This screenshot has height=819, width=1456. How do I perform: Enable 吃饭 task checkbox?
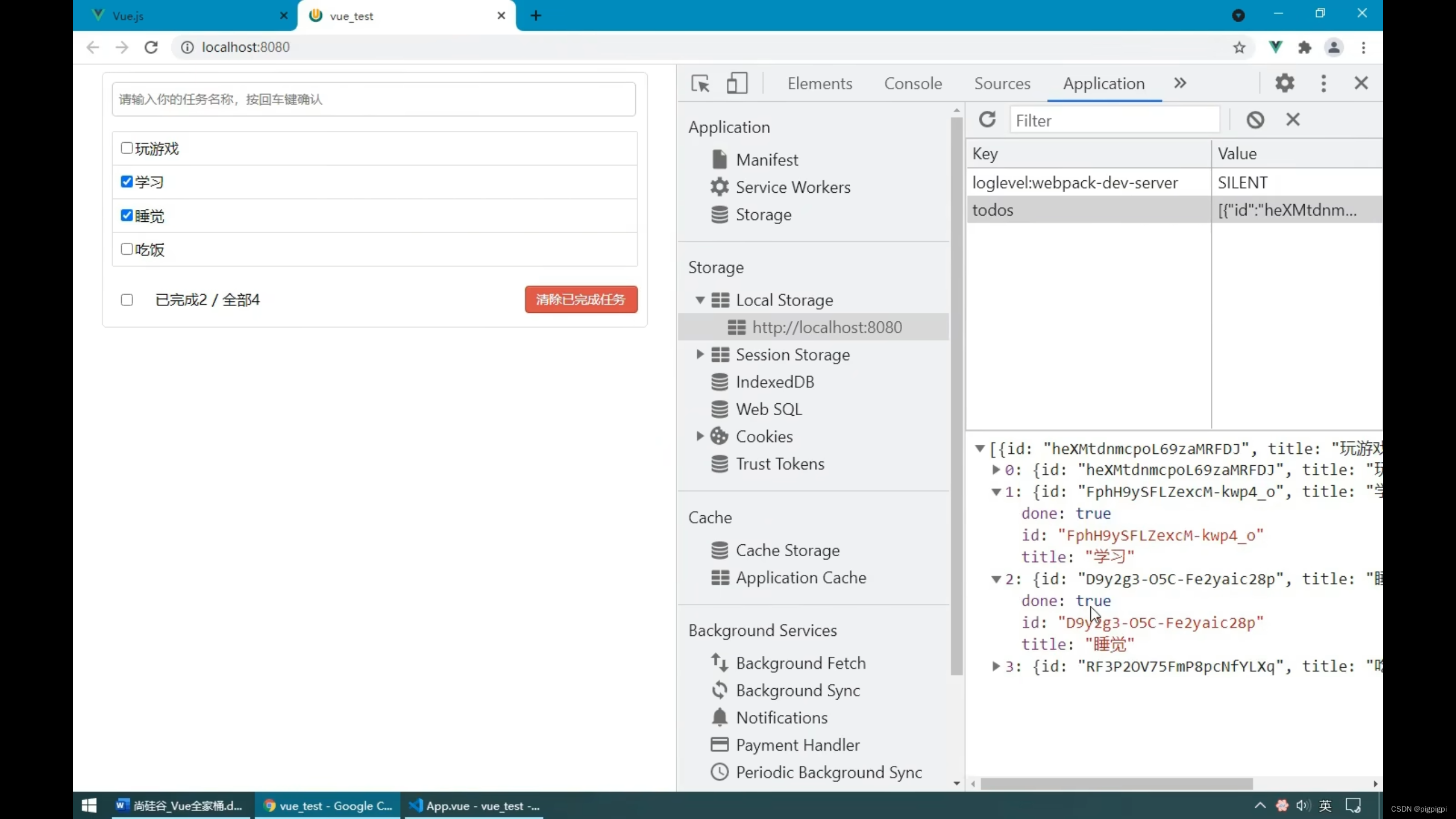pyautogui.click(x=127, y=249)
